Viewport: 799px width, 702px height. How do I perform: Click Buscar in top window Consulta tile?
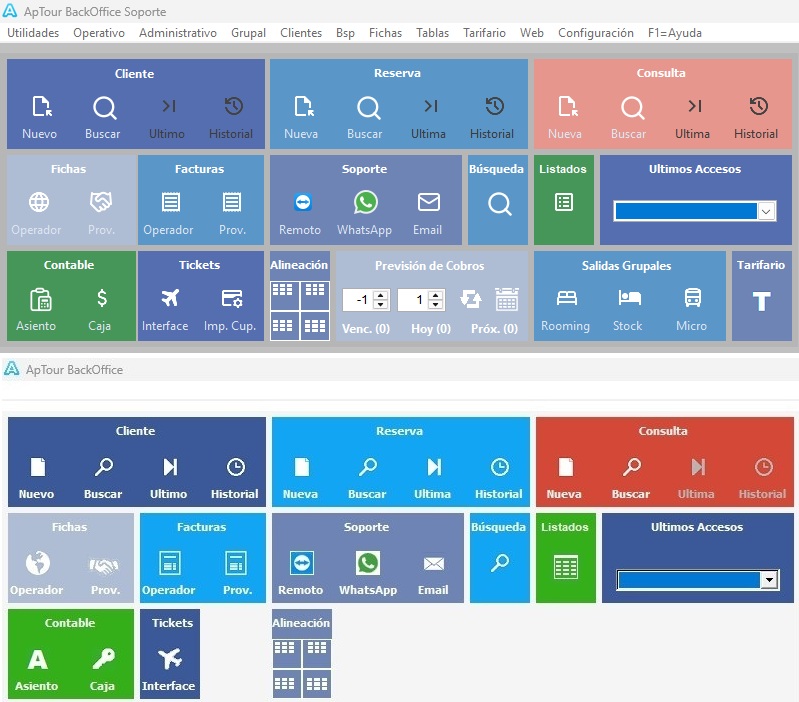click(629, 118)
